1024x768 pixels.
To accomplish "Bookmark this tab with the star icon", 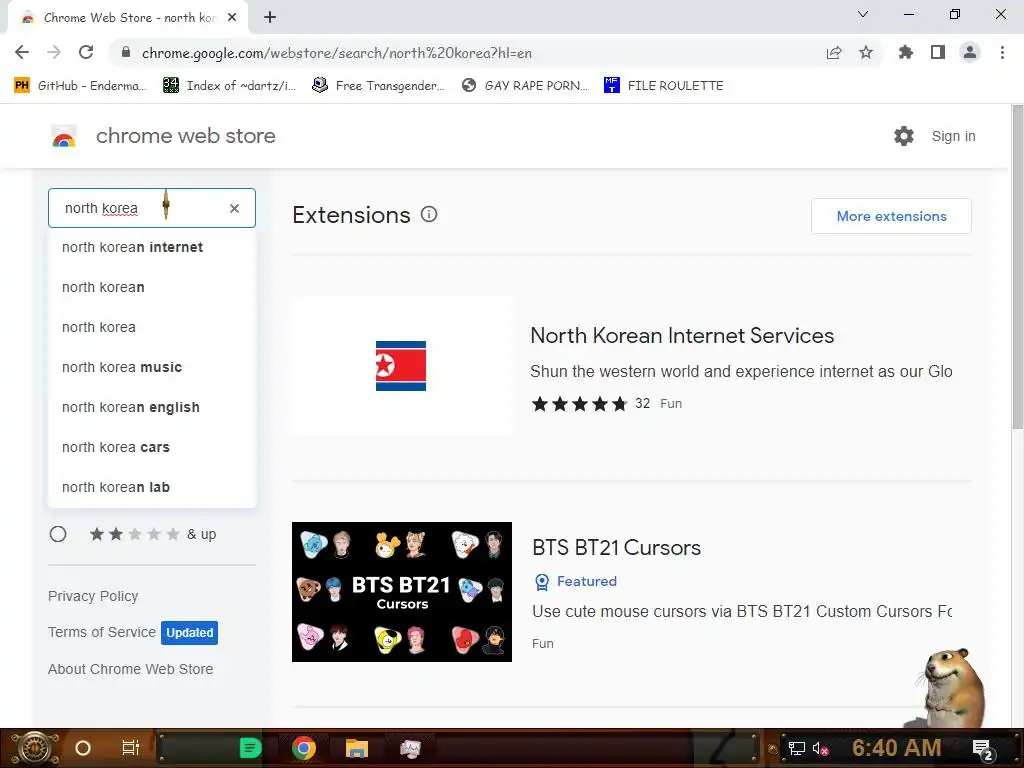I will tap(866, 52).
